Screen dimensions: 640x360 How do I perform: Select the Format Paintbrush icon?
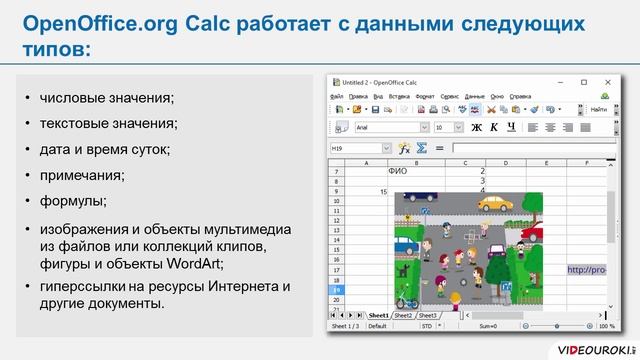click(x=534, y=109)
